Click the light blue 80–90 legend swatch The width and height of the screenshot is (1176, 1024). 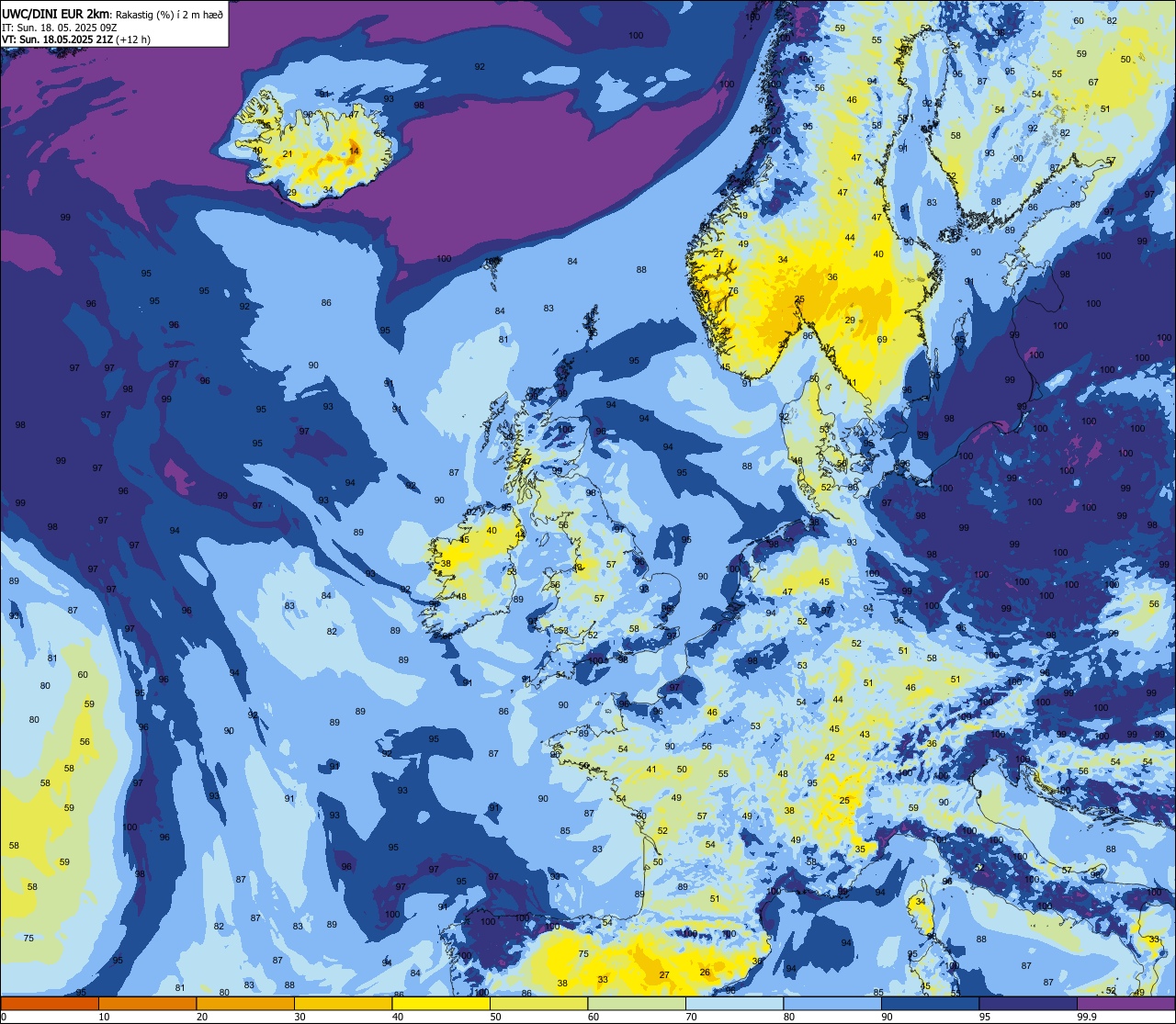(832, 1003)
